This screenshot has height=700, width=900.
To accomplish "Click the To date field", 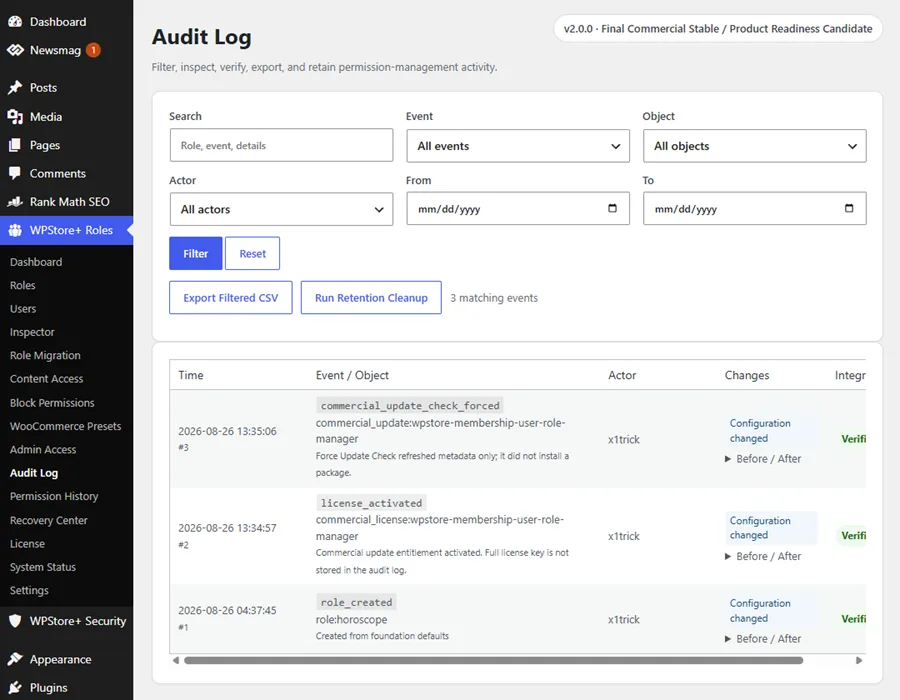I will [754, 209].
